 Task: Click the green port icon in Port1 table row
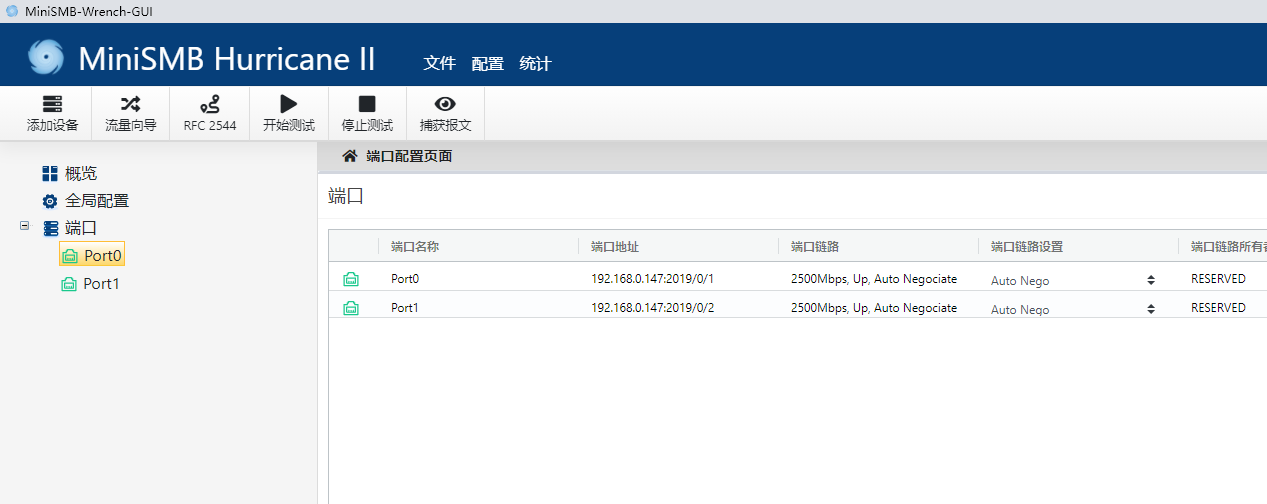[x=351, y=308]
